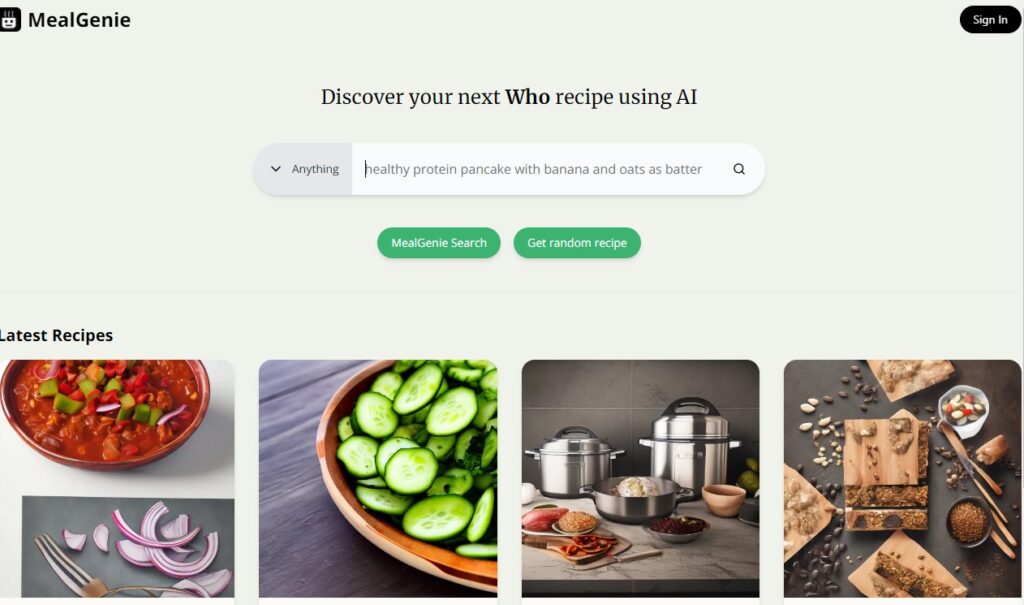Screen dimensions: 1024x605
Task: Open the granola bars recipe thumbnail
Action: [x=903, y=478]
